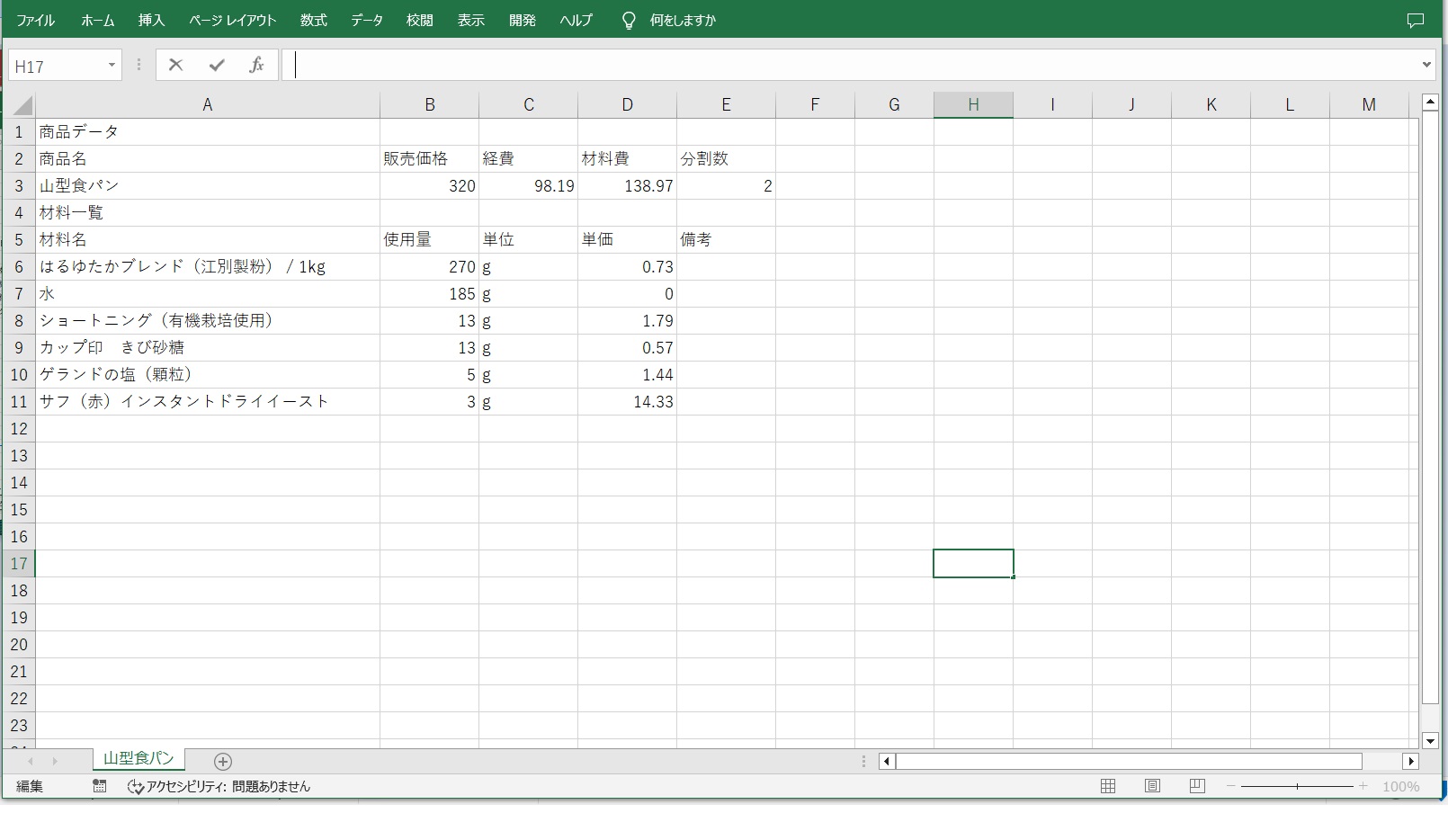Select cell containing サフ（赤）インスタントドライイースト
Screen dimensions: 1448x840
pyautogui.click(x=208, y=402)
